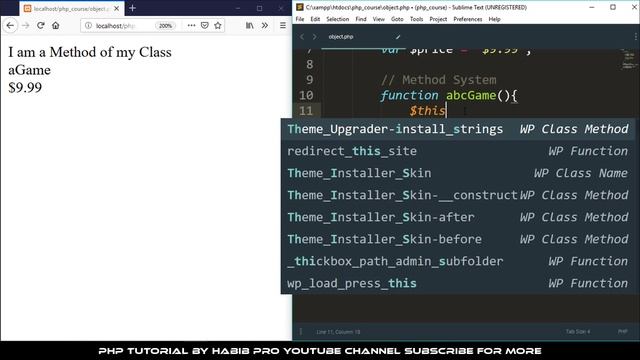640x360 pixels.
Task: Reset the 200% zoom level badge
Action: 165,26
